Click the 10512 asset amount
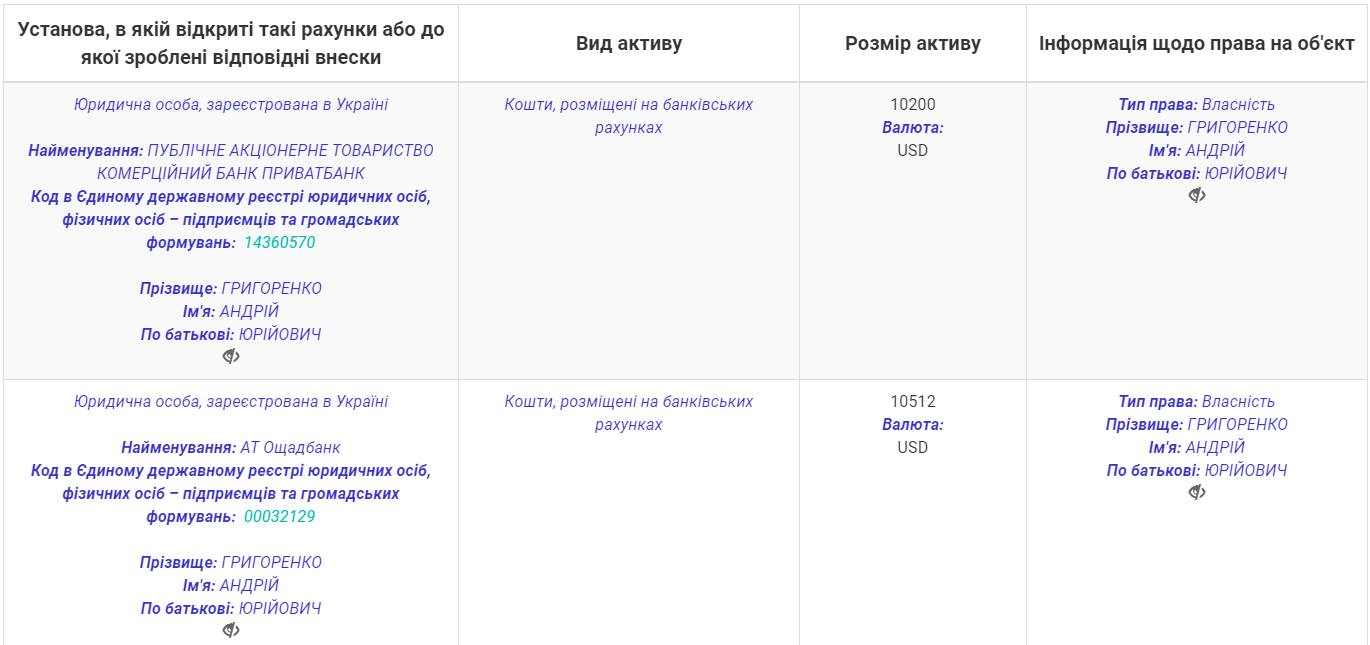This screenshot has width=1370, height=645. click(913, 401)
